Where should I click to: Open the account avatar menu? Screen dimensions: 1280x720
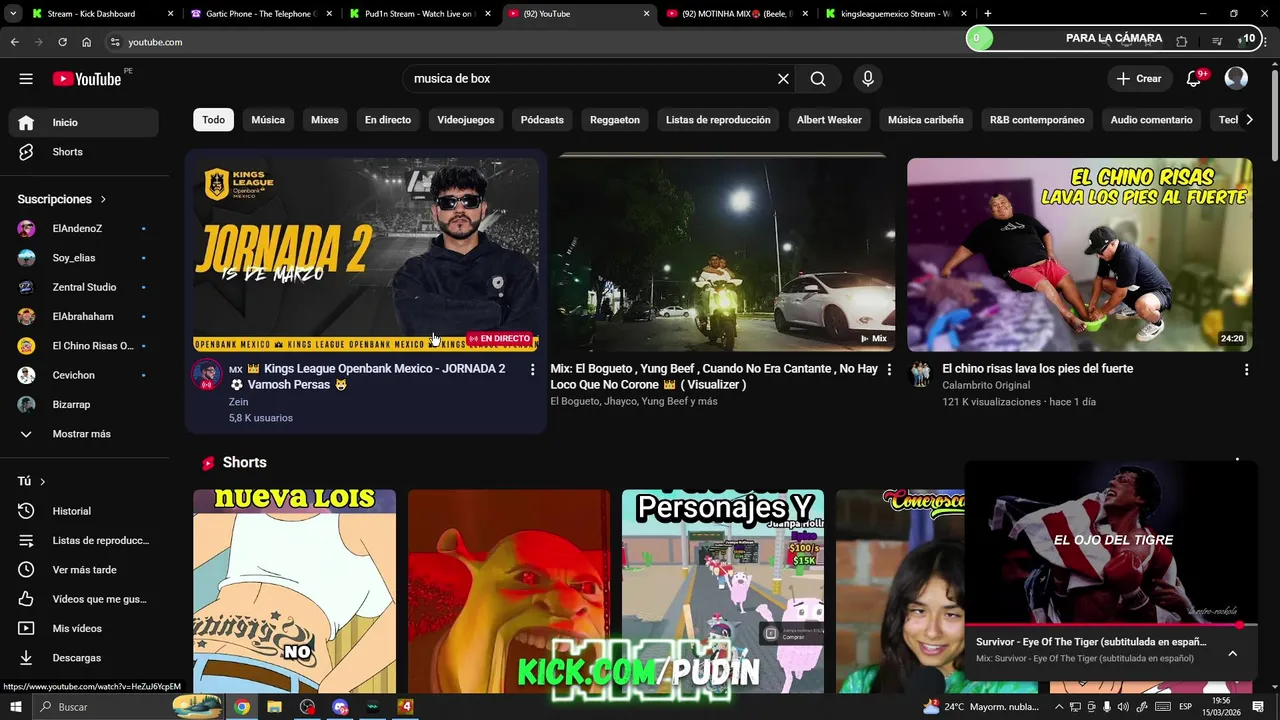click(1236, 79)
